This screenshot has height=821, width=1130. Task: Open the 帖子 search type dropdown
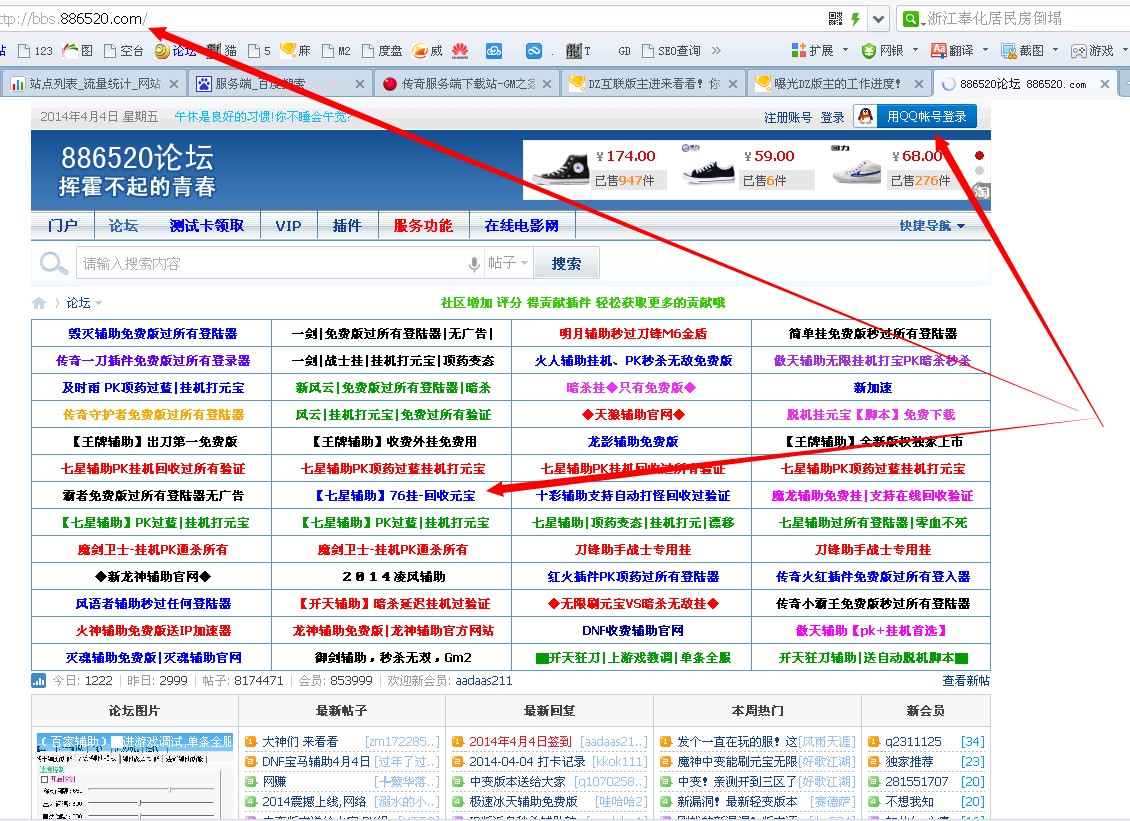point(508,263)
